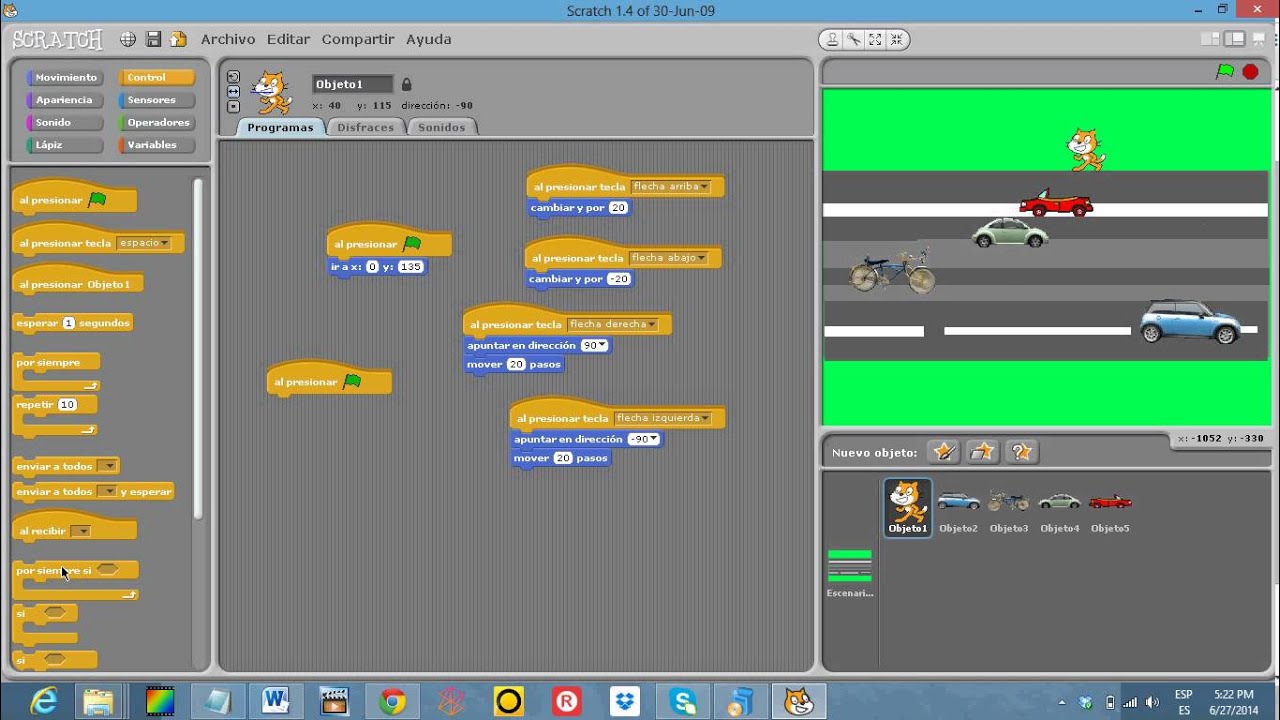Set rotation style to don't rotate
Image resolution: width=1280 pixels, height=720 pixels.
233,105
